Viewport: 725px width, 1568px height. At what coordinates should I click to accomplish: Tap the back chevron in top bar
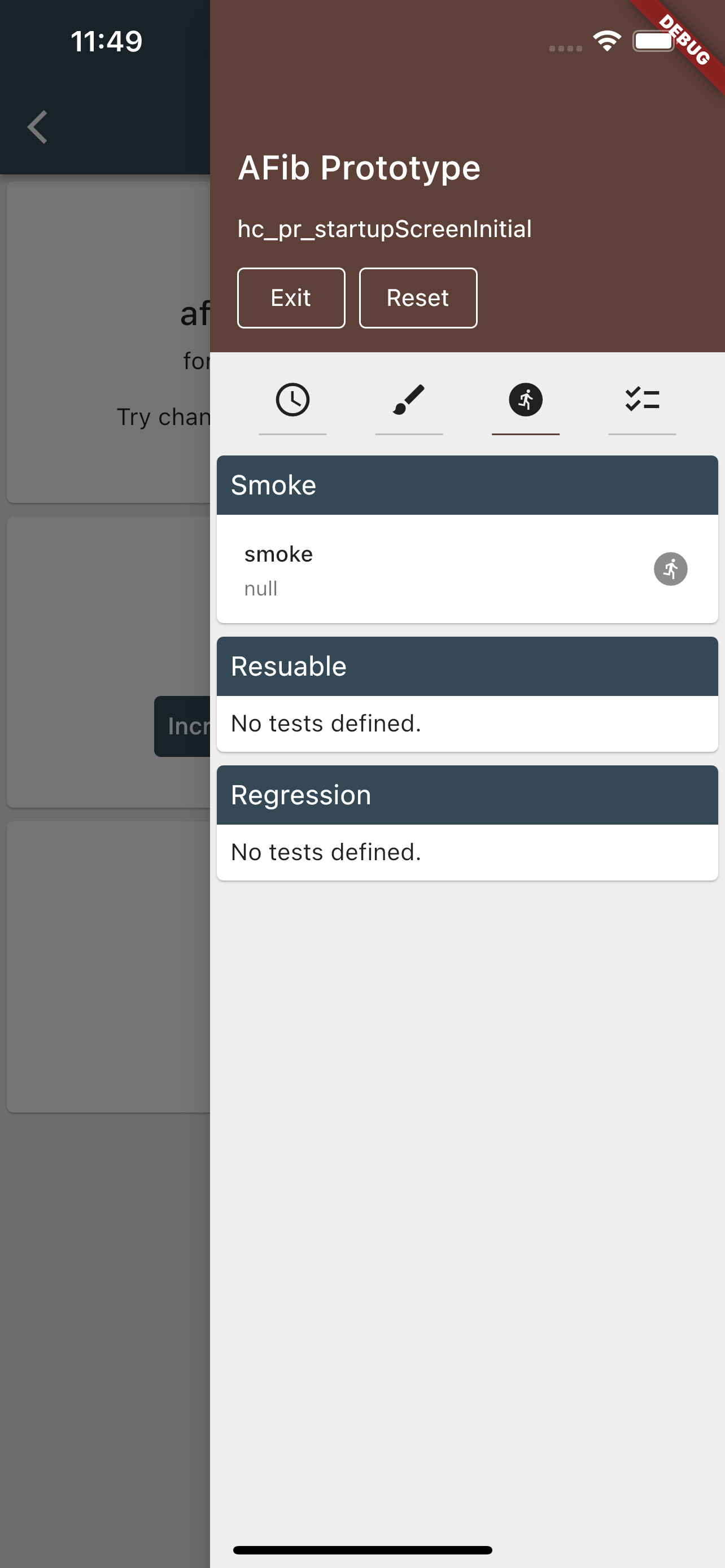(37, 127)
